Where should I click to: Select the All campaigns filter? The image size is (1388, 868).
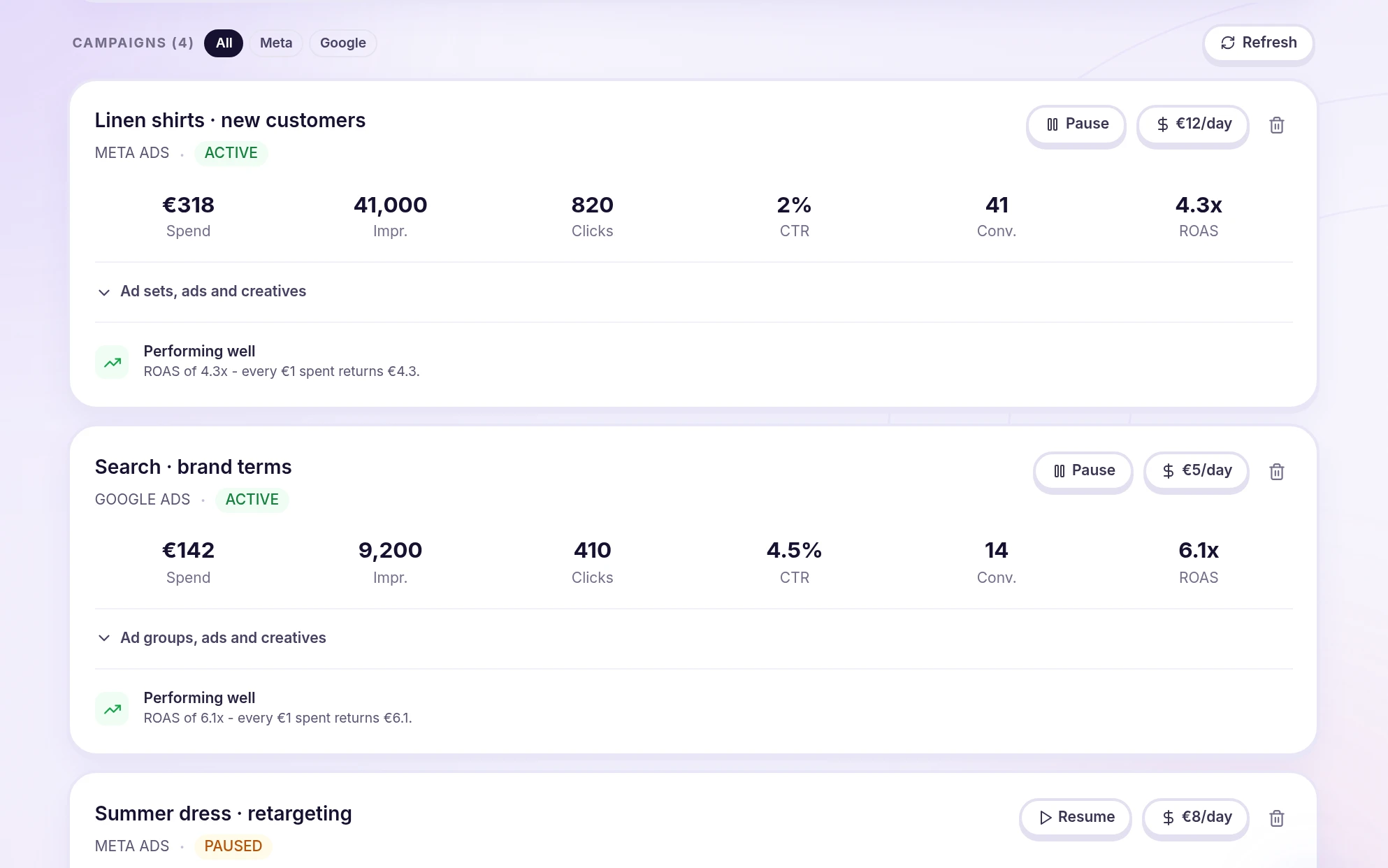(224, 43)
